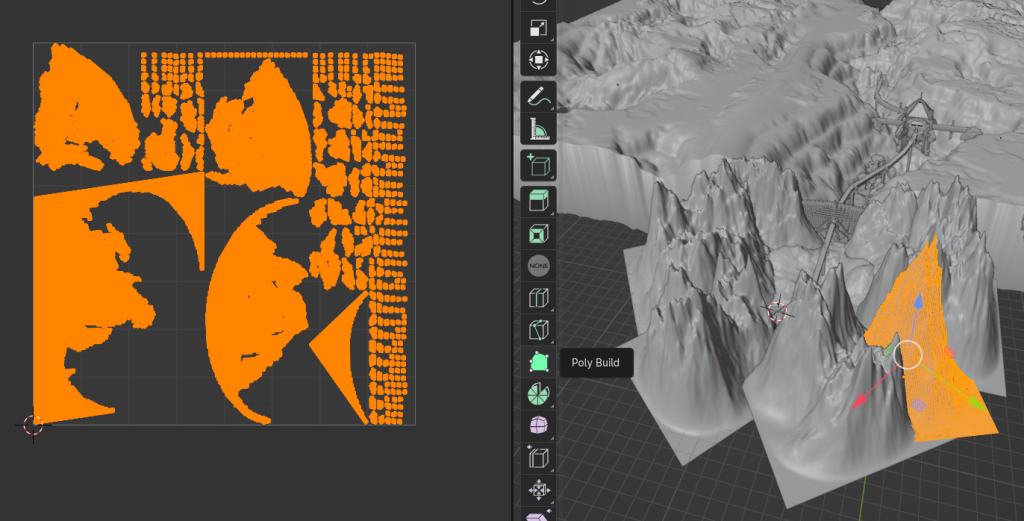Click the 3D cursor in the viewport
Screen dimensions: 1024x521
coord(778,311)
